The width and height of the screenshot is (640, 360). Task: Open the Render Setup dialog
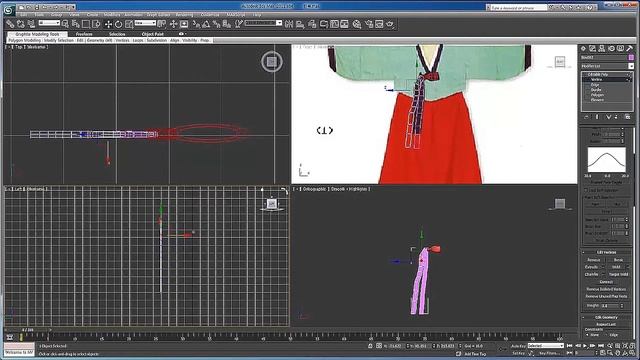(369, 24)
